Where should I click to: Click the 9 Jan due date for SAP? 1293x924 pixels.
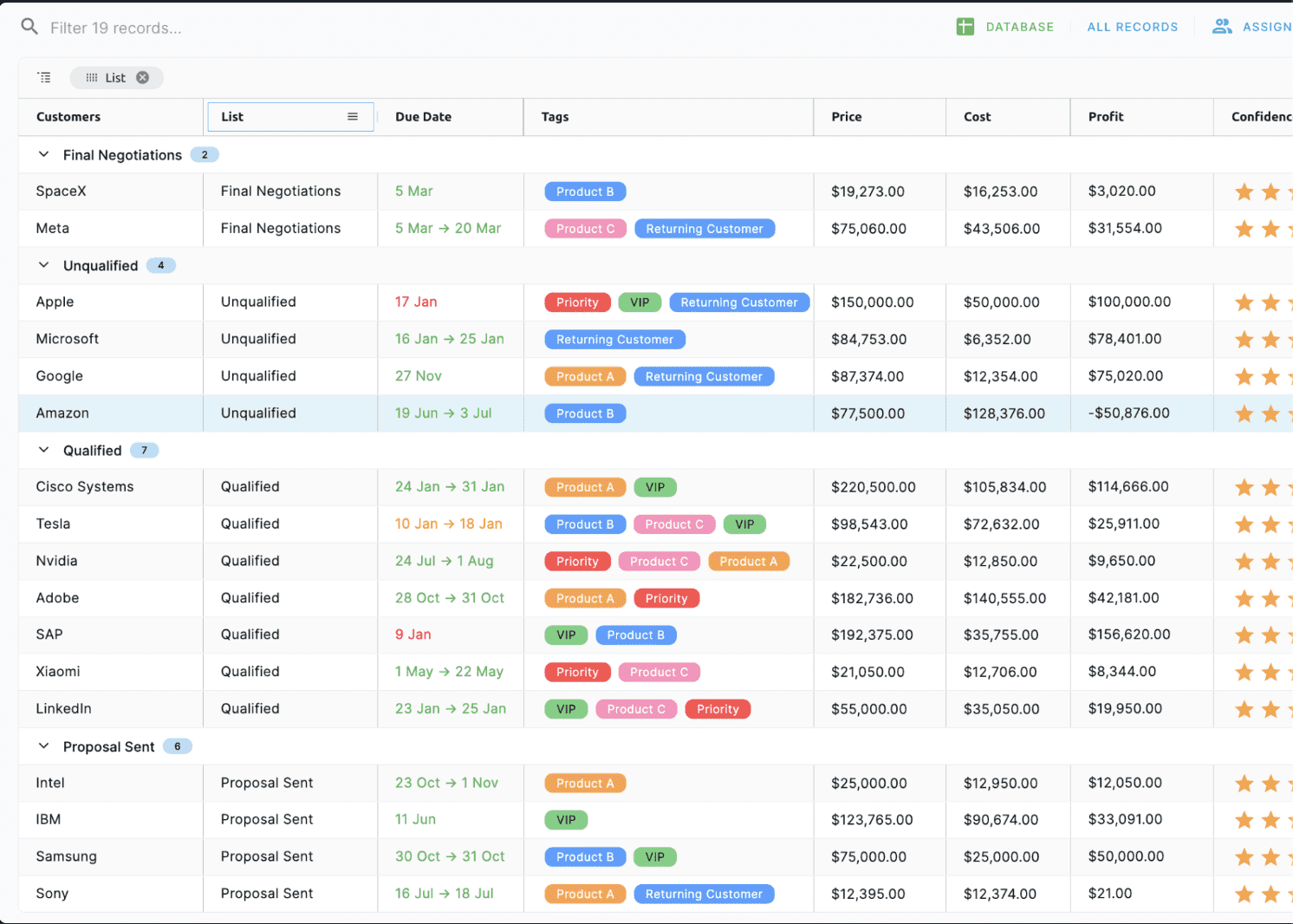pos(413,634)
